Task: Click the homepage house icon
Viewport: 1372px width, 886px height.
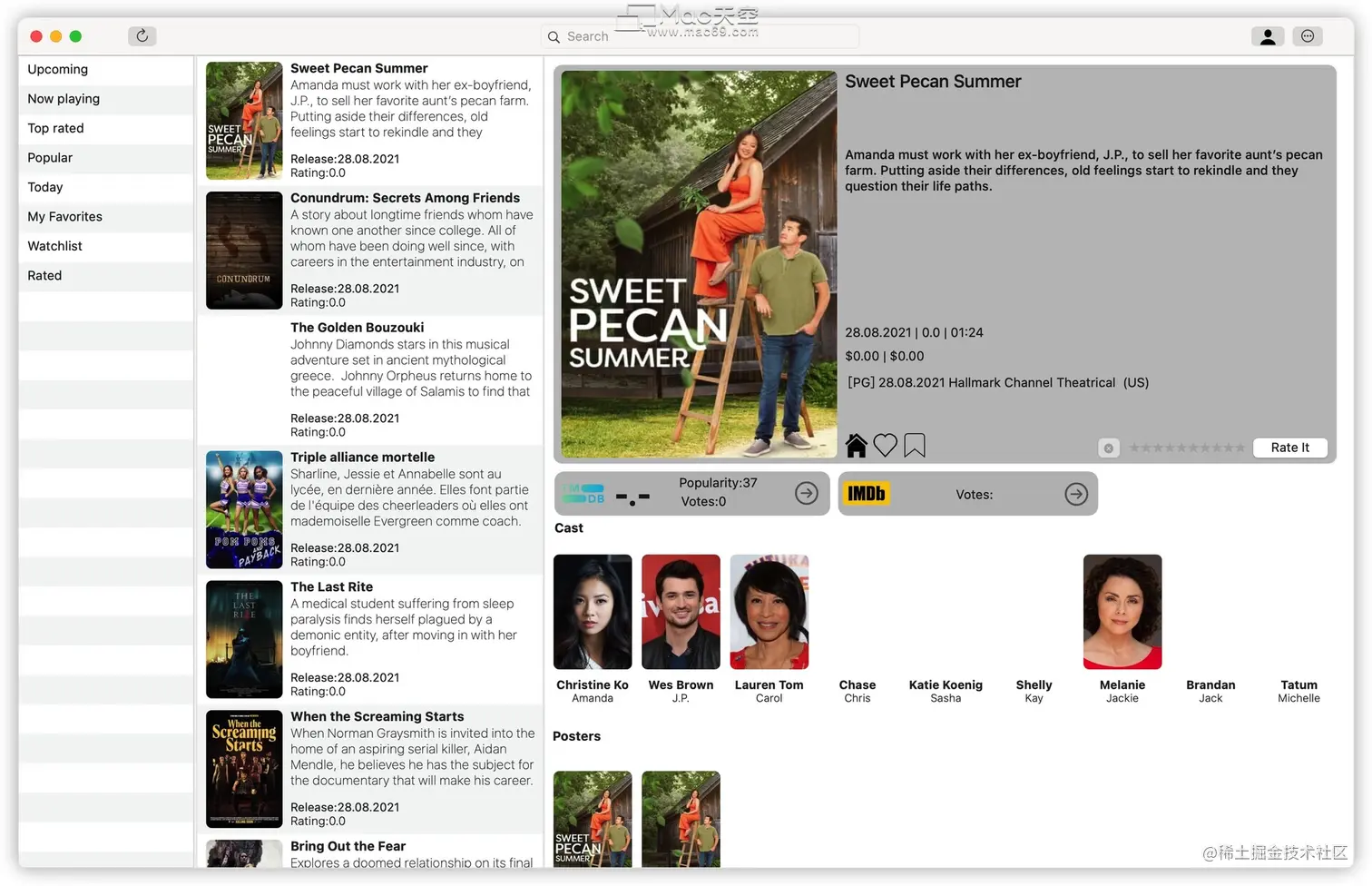Action: tap(857, 446)
